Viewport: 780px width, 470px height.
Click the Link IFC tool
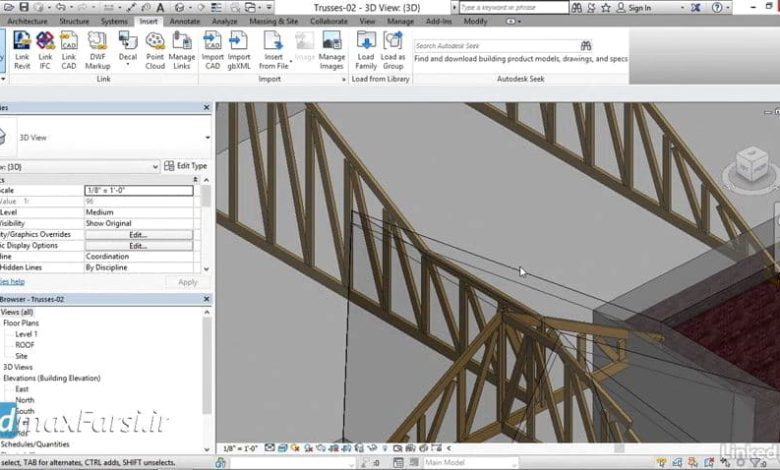coord(45,50)
